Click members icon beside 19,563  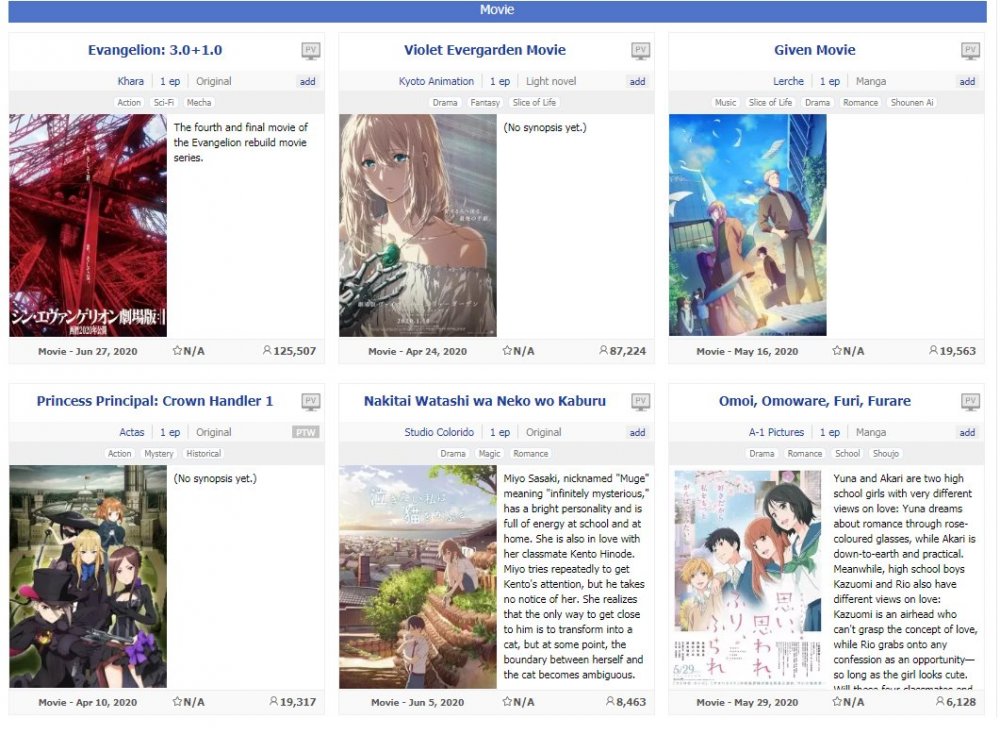(933, 350)
